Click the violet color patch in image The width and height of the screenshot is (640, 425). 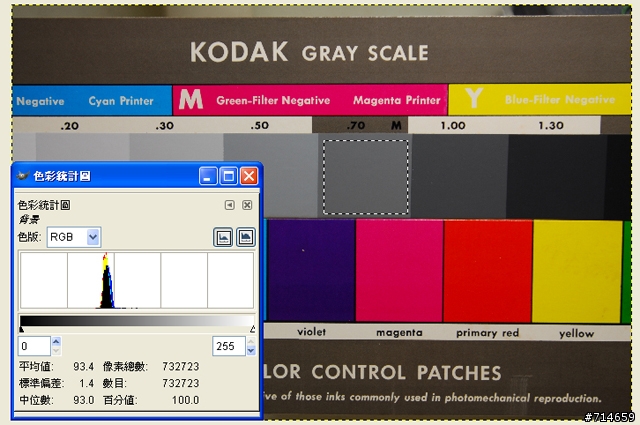coord(311,270)
